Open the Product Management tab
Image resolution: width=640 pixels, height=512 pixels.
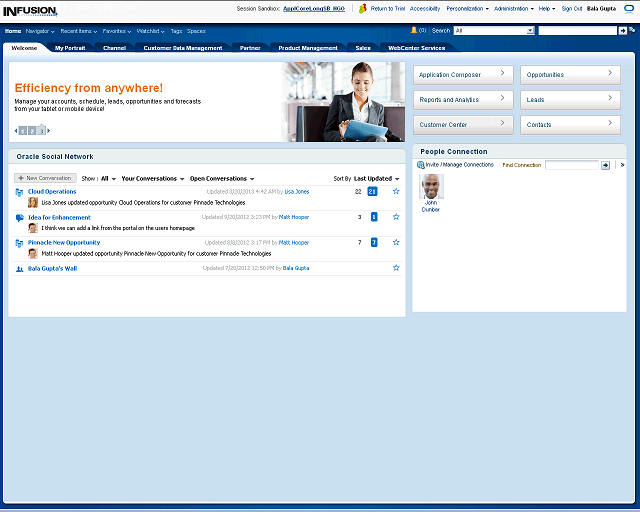pos(308,48)
